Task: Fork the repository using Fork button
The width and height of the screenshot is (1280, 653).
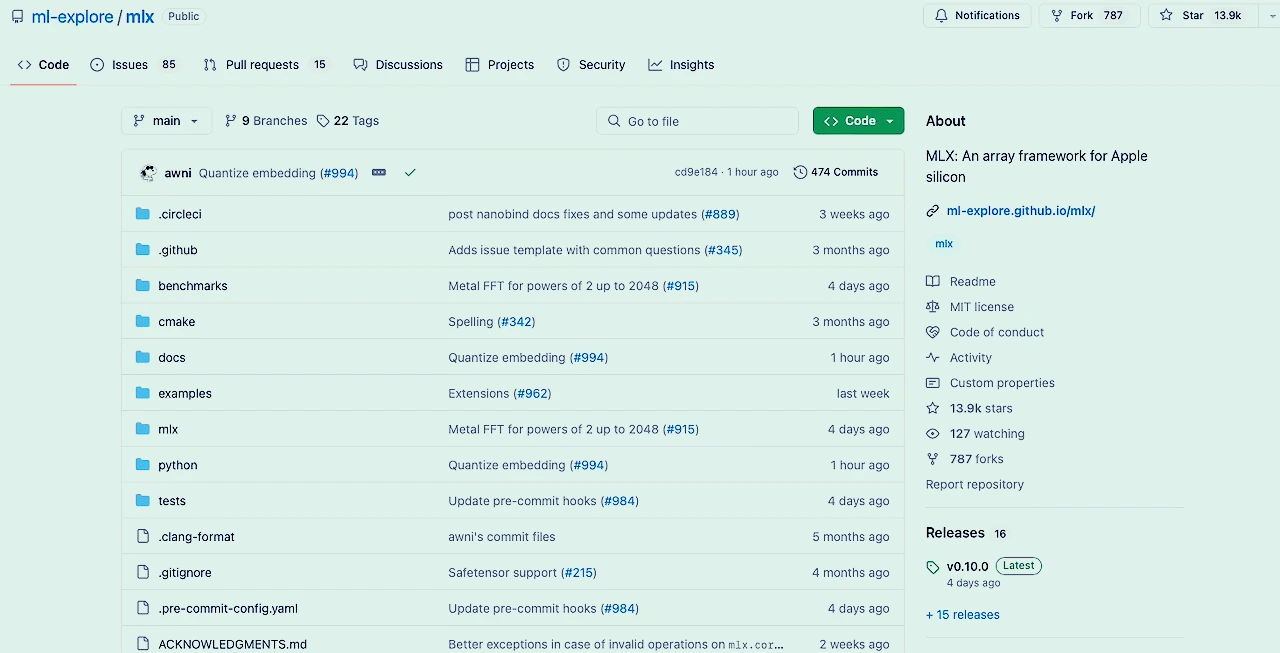Action: click(1089, 16)
